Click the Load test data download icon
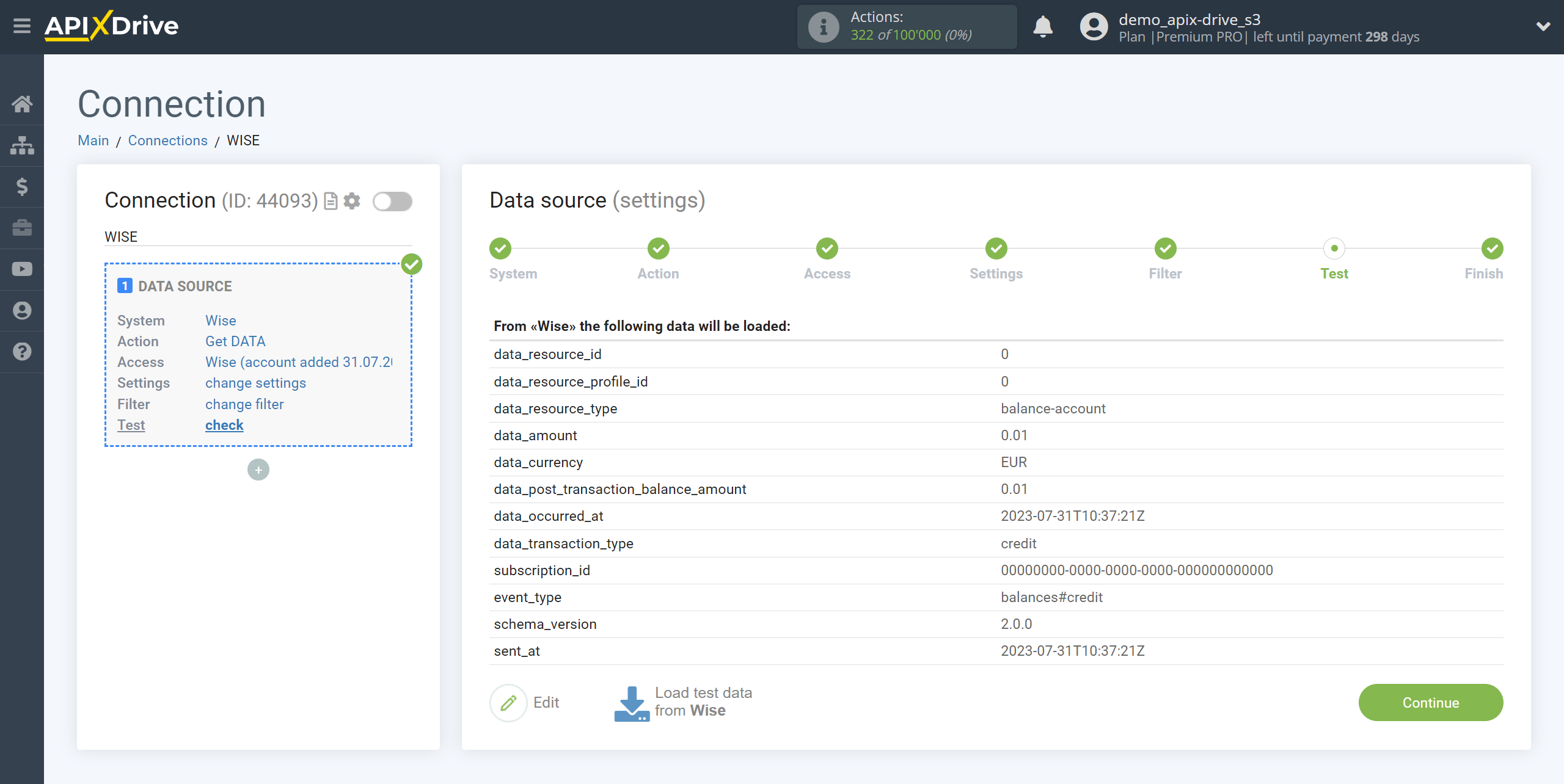The width and height of the screenshot is (1564, 784). point(632,703)
